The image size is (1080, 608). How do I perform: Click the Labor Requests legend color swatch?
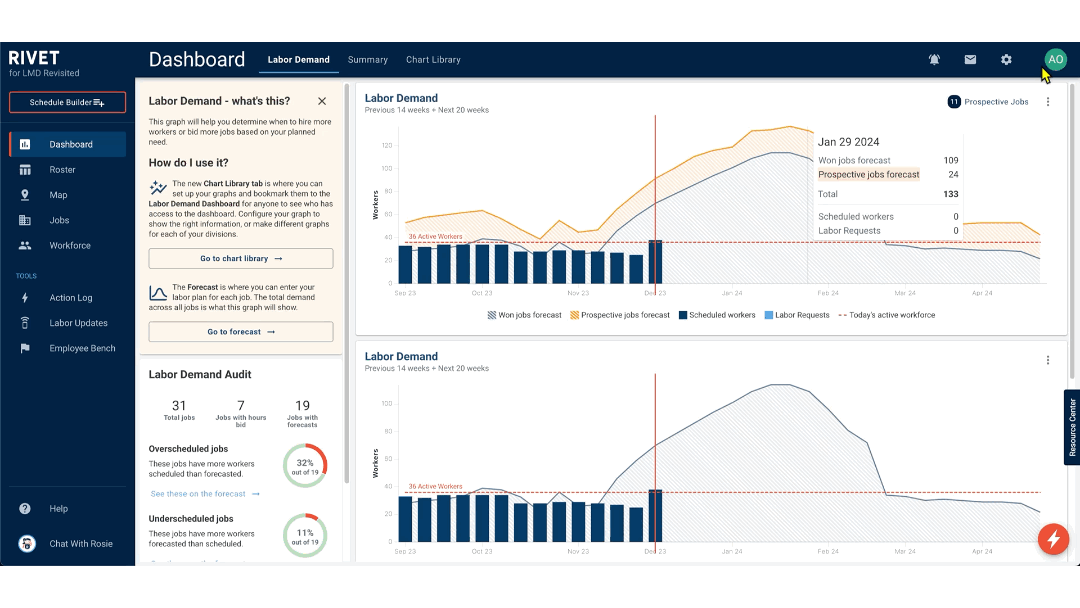point(768,315)
